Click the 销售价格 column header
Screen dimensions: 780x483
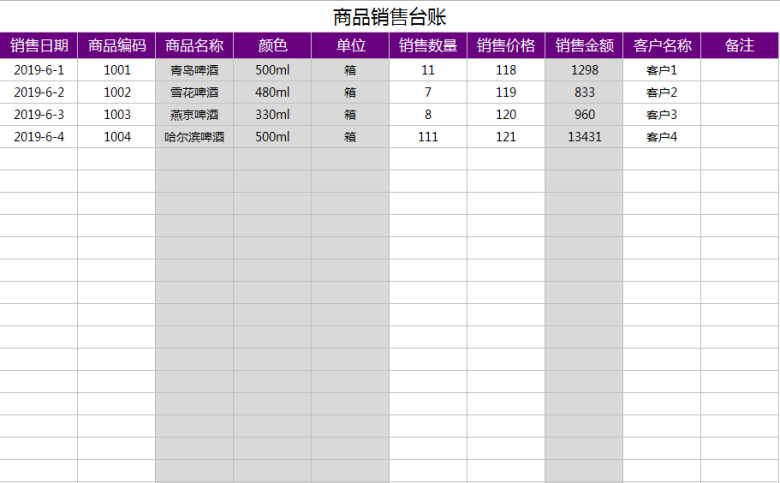(506, 46)
